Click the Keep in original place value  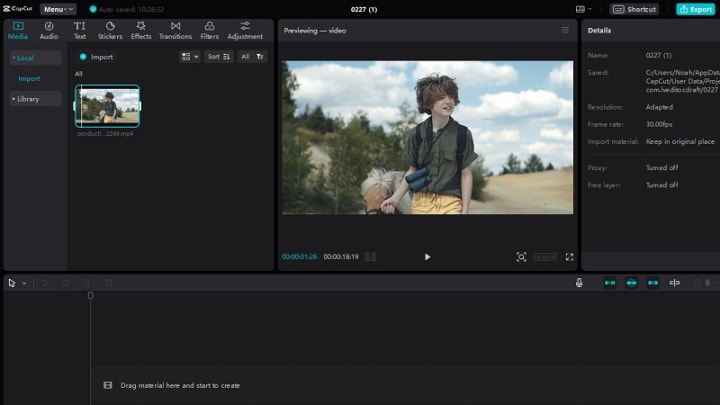click(x=680, y=141)
